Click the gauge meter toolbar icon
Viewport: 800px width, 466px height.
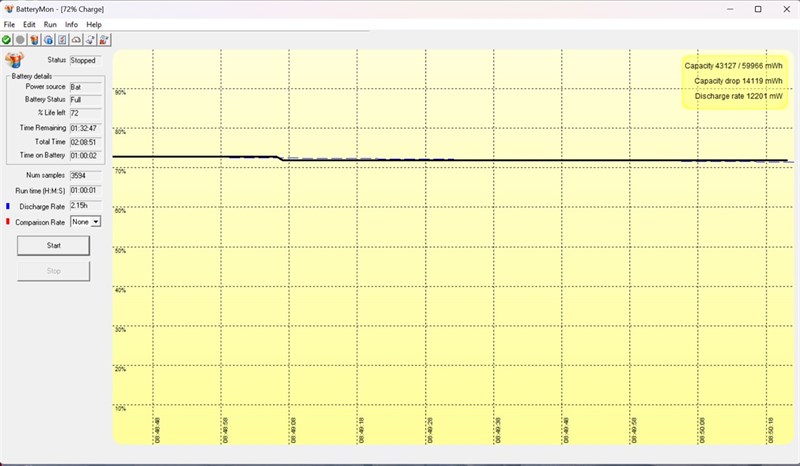point(76,40)
